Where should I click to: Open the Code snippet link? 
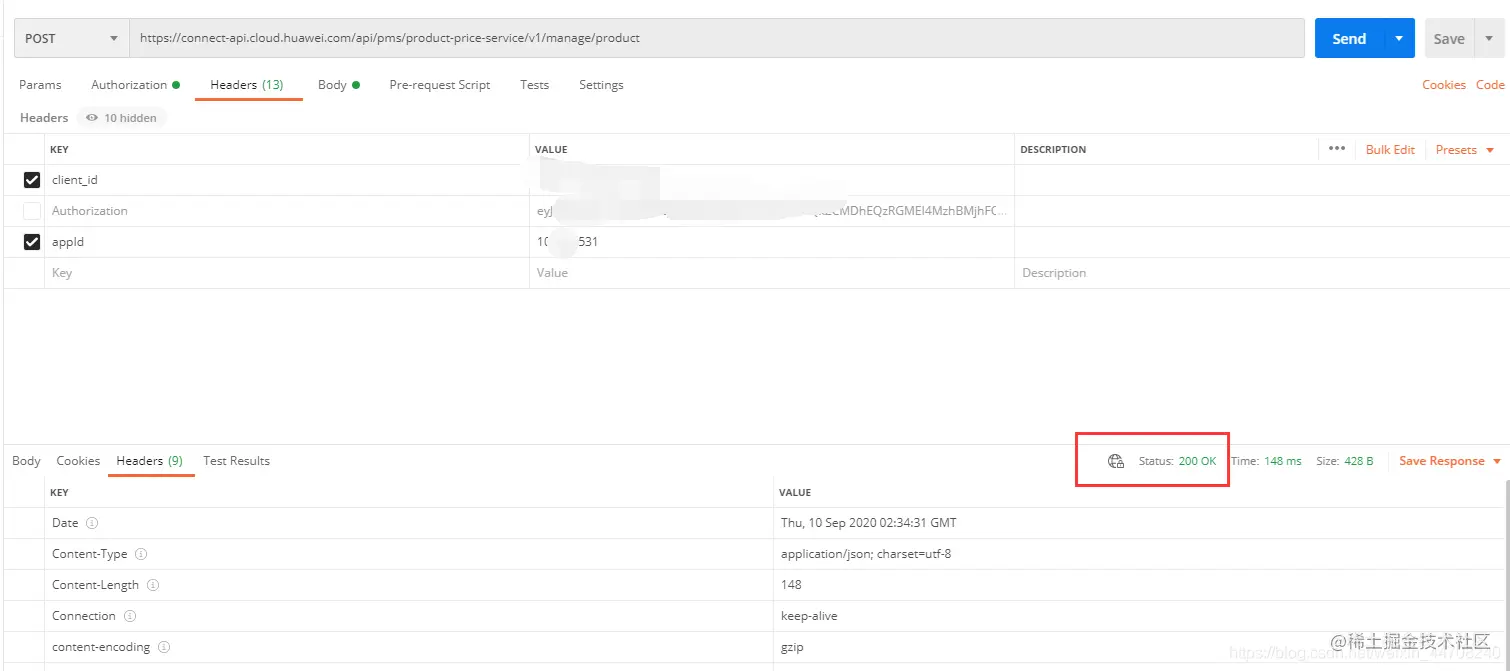point(1490,85)
